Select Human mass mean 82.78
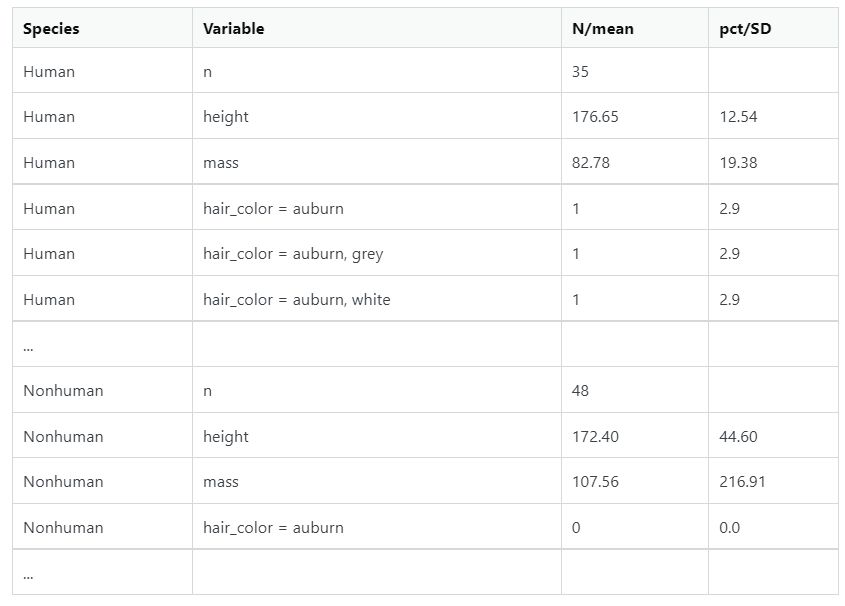 (591, 163)
